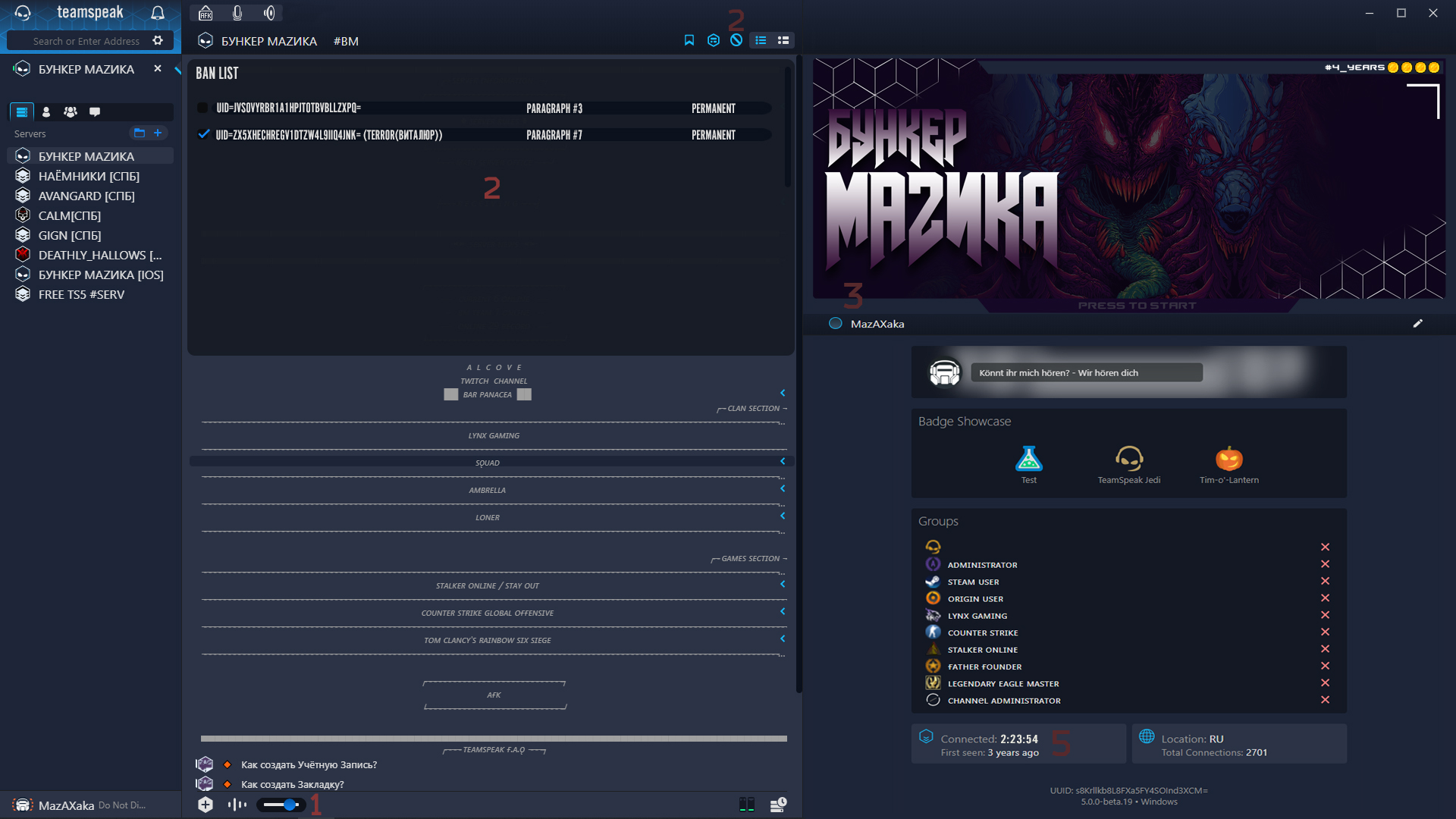This screenshot has height=819, width=1456.
Task: Switch to compact ban list view
Action: 783,40
